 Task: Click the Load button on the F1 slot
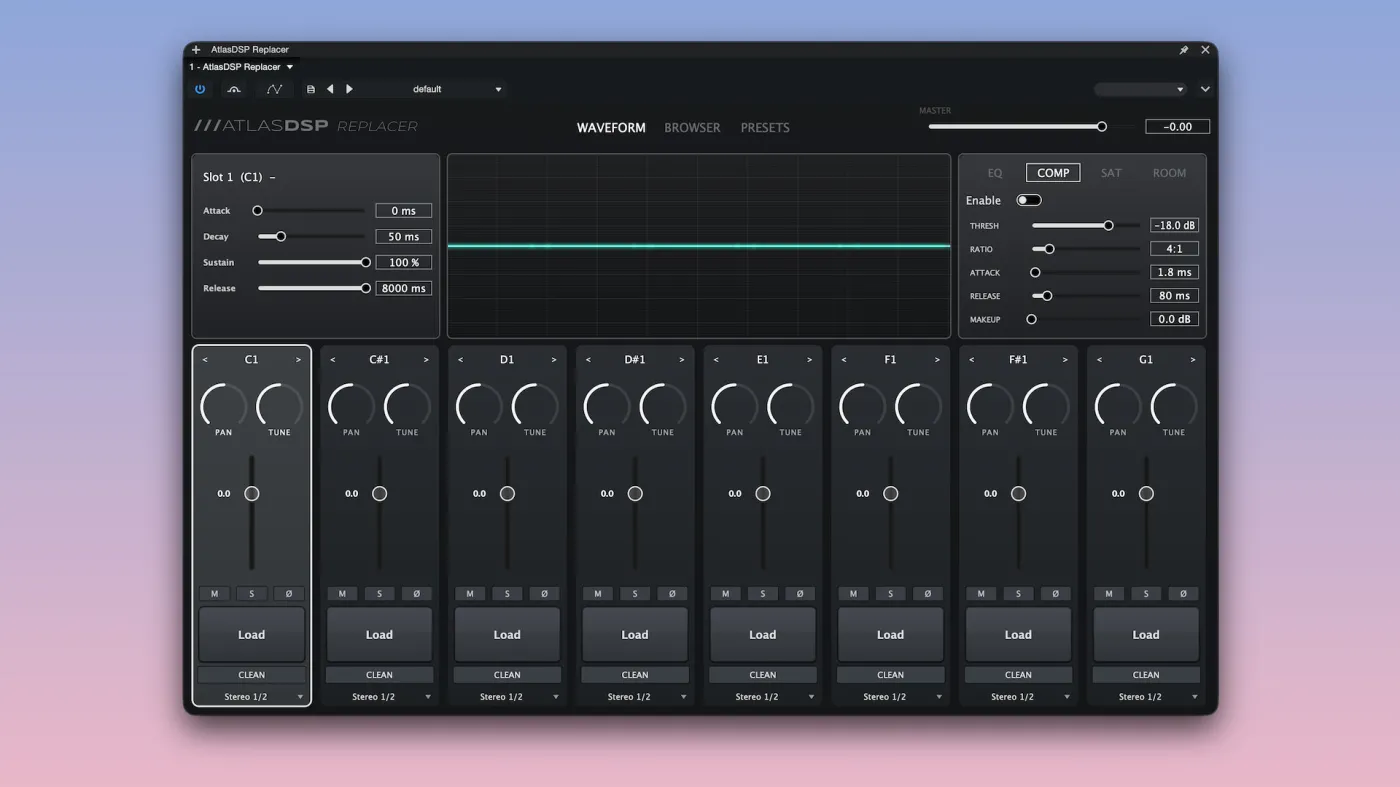[x=890, y=635]
